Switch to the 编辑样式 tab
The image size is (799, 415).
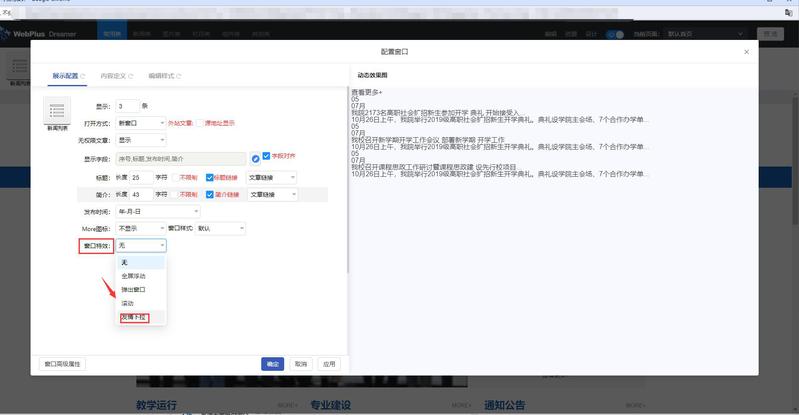[164, 76]
